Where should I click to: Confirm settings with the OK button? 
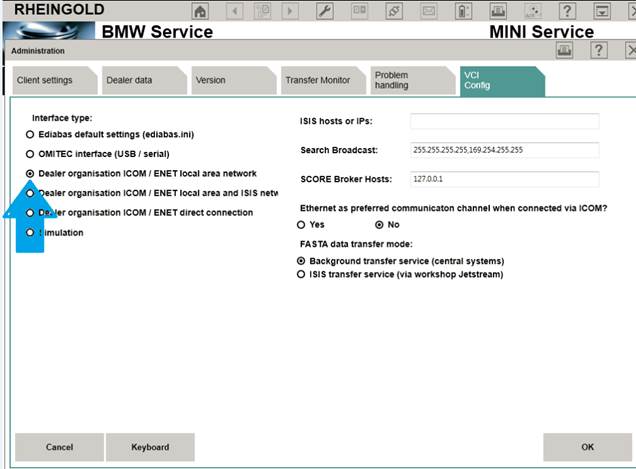point(587,447)
